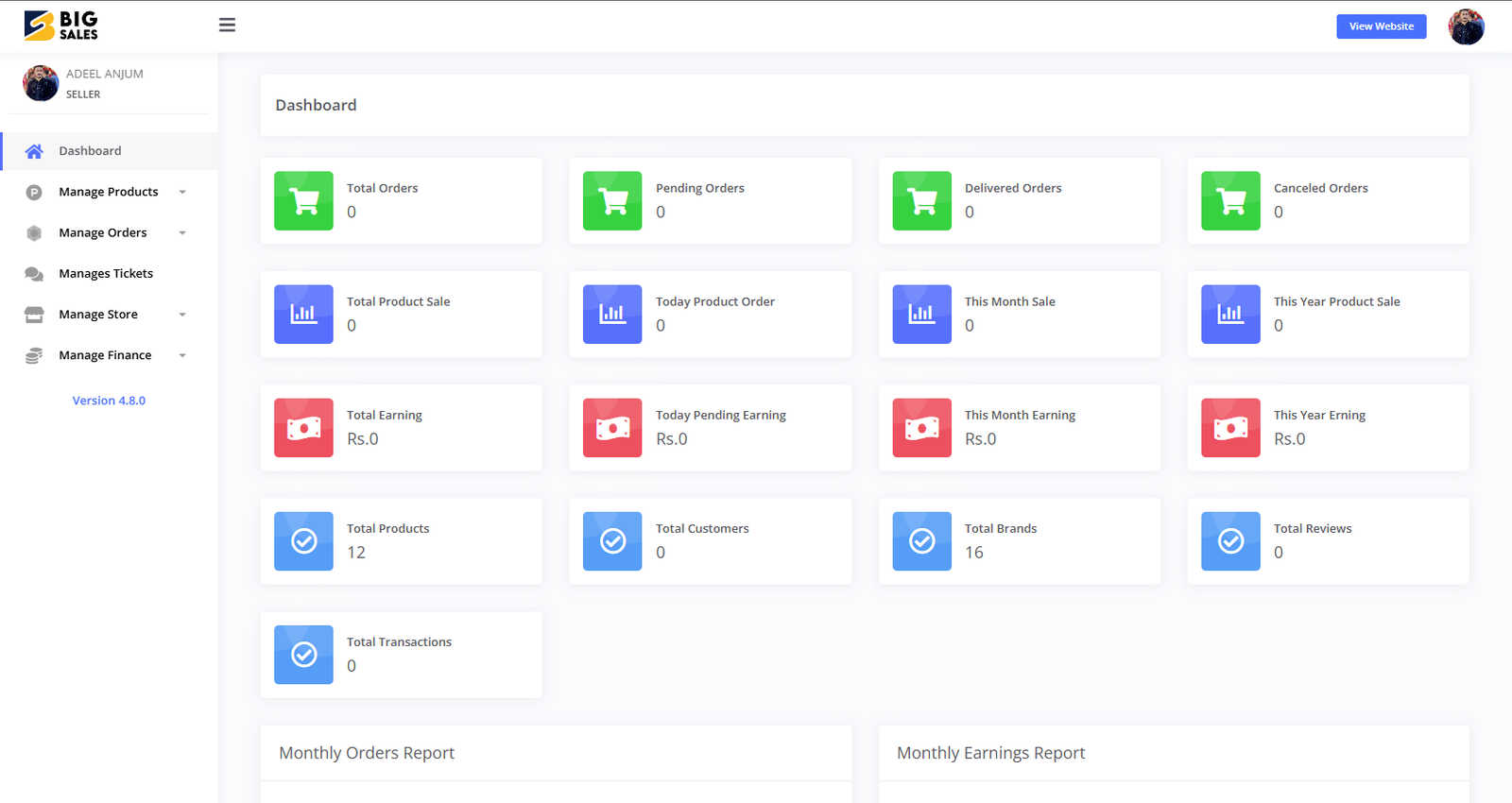Click the Total Transactions checkmark icon

point(303,655)
